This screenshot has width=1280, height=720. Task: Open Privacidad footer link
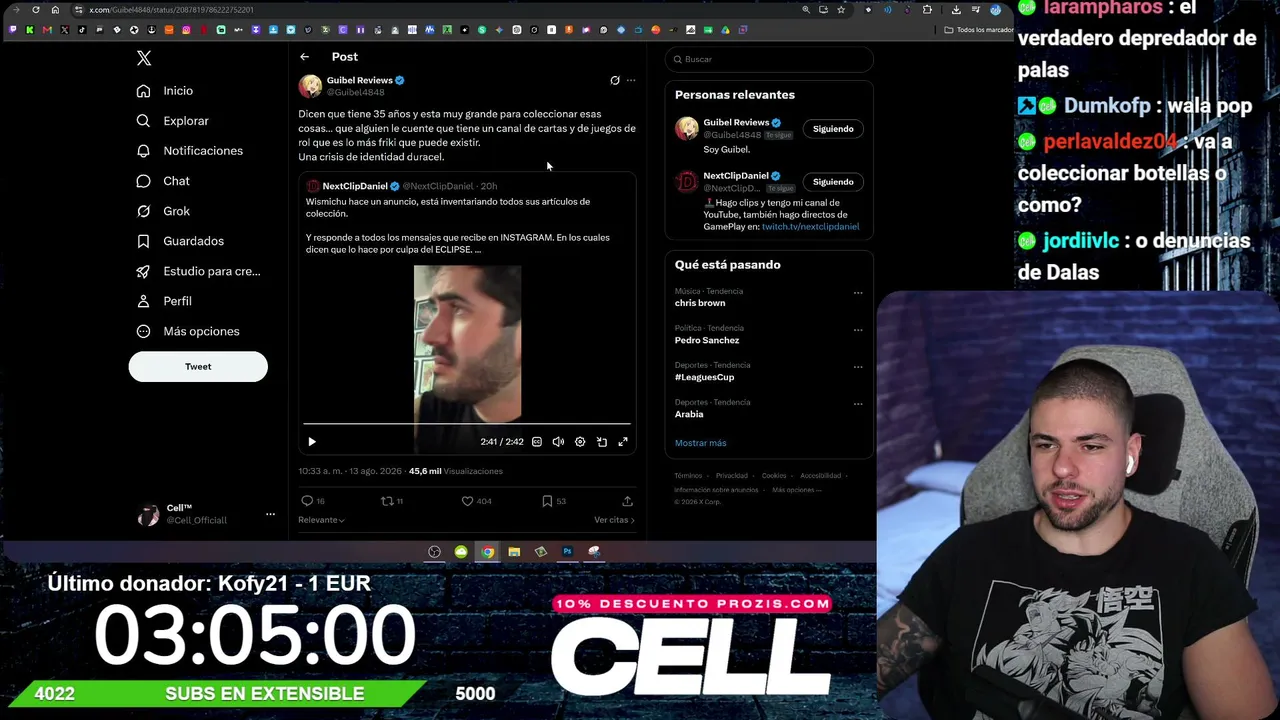click(731, 476)
